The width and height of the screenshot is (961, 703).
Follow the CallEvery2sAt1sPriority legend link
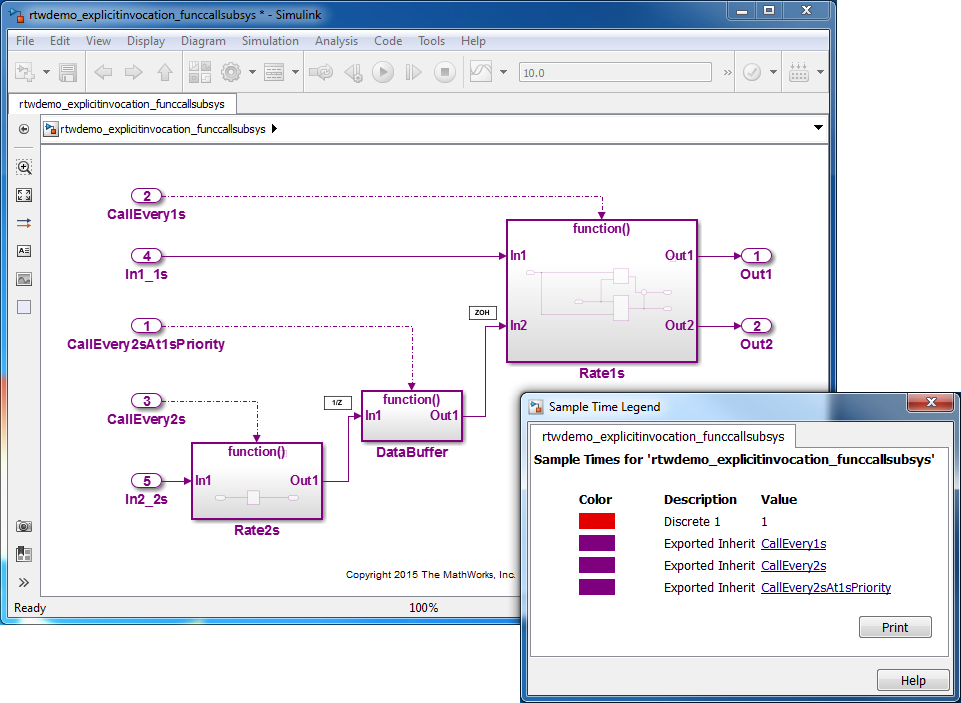pos(826,588)
